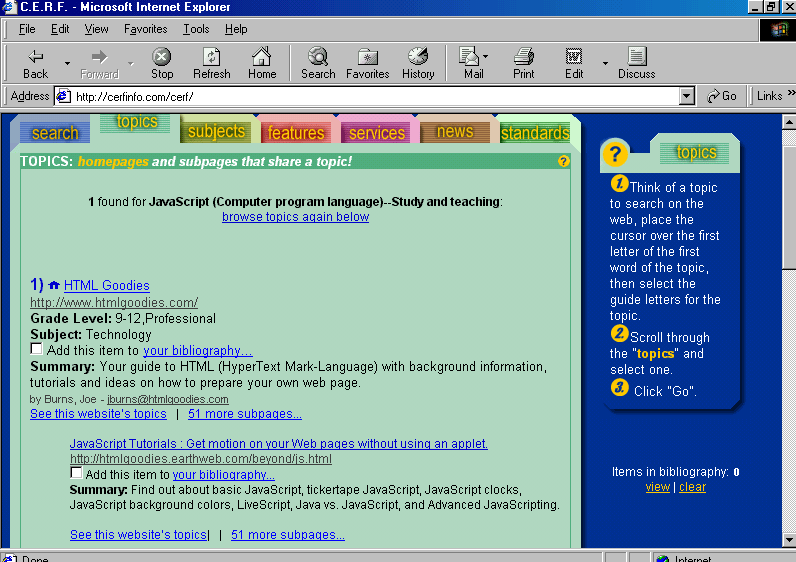Expand the Links toolbar chevron
This screenshot has width=796, height=562.
click(x=791, y=92)
